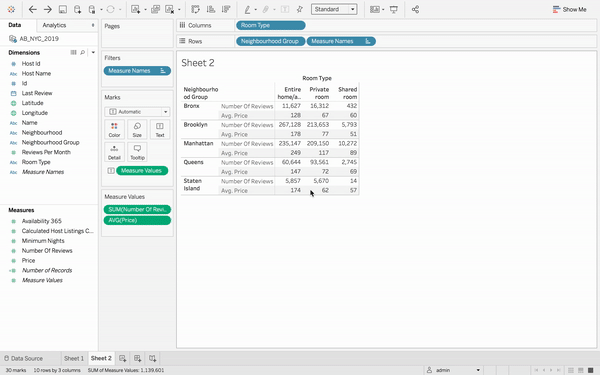This screenshot has width=600, height=375.
Task: Share workbook icon
Action: point(415,9)
